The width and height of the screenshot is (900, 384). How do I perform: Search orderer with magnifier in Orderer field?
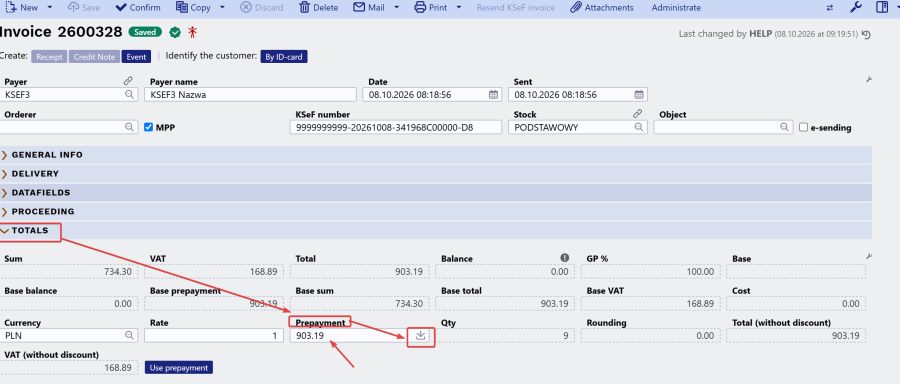coord(130,127)
